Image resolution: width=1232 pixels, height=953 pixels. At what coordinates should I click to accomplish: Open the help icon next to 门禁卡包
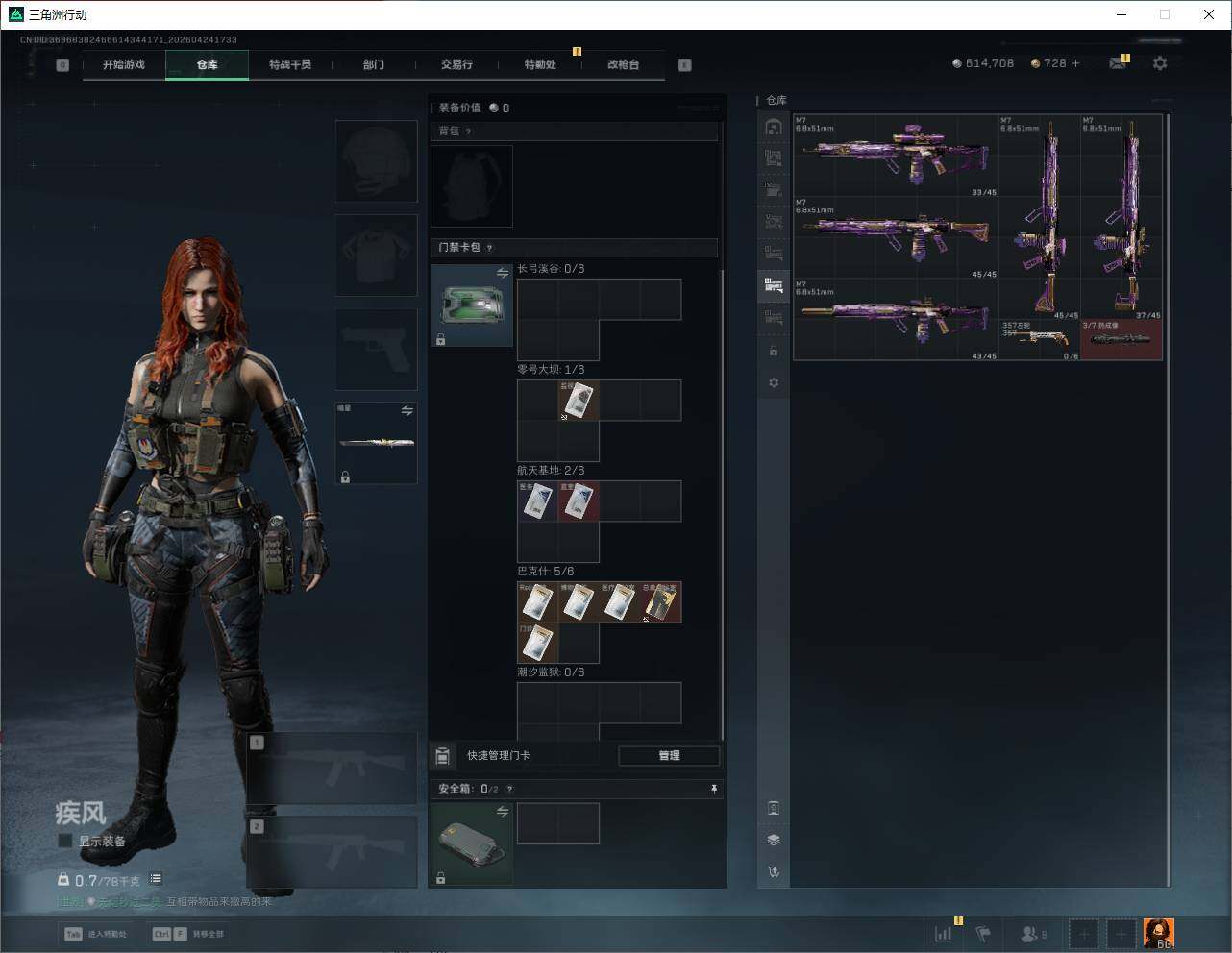[x=489, y=248]
